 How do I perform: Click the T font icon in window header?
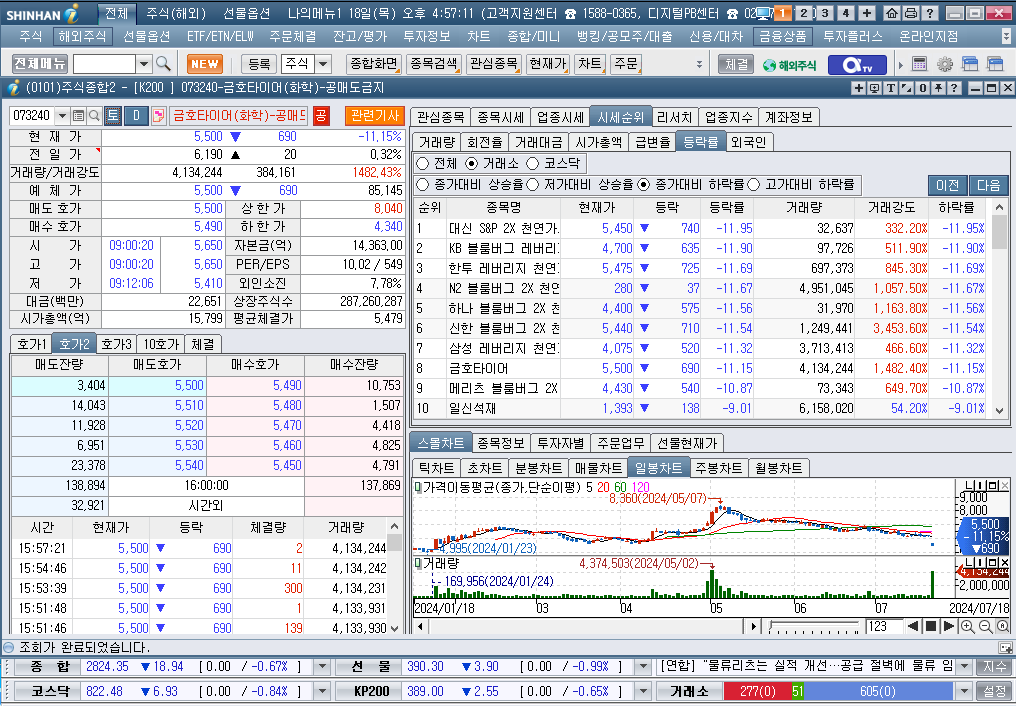pos(890,88)
